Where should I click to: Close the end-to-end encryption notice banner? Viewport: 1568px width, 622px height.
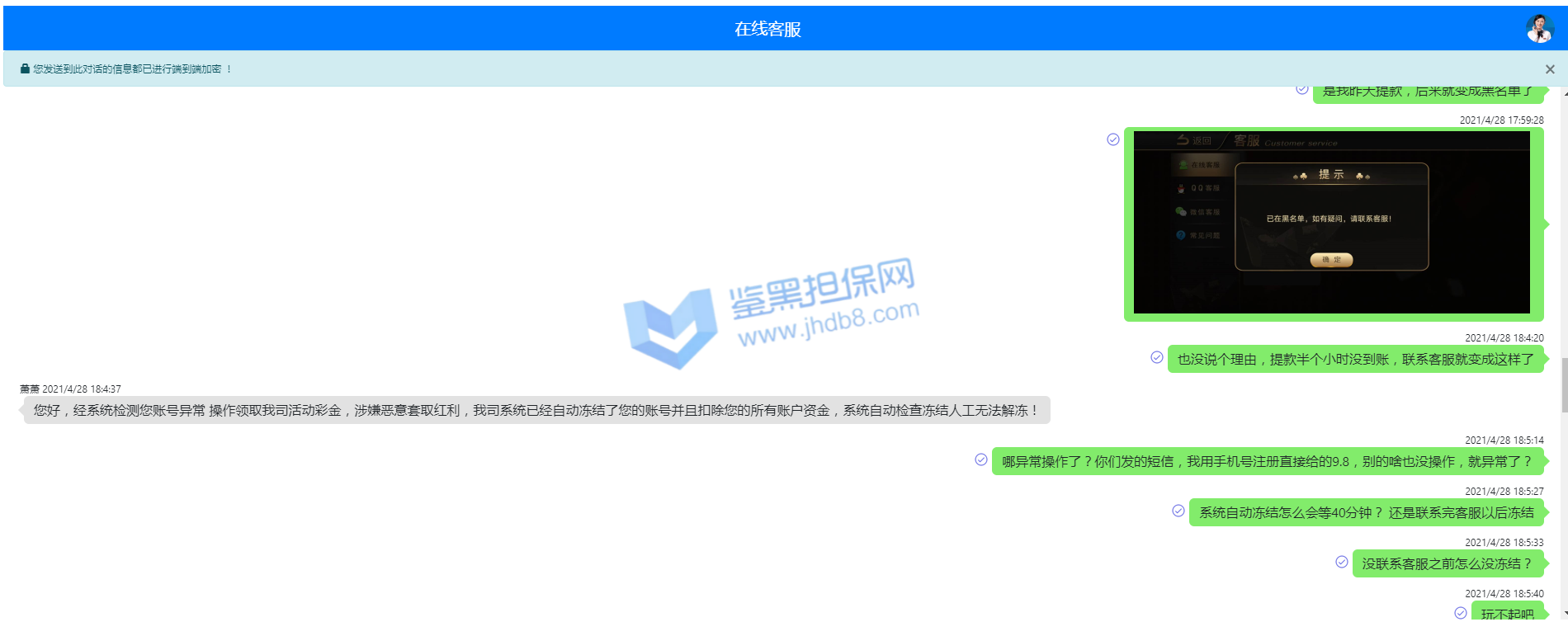(1550, 69)
